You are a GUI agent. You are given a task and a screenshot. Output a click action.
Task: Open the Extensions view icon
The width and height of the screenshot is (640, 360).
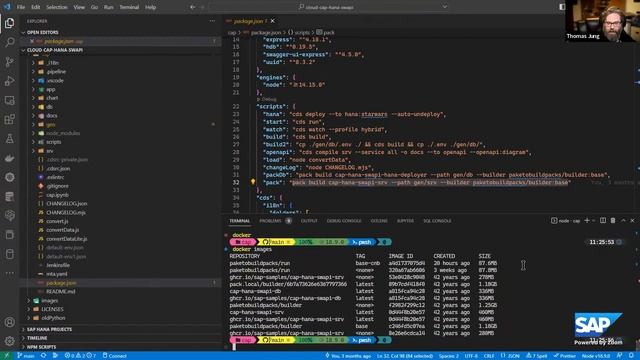[9, 119]
